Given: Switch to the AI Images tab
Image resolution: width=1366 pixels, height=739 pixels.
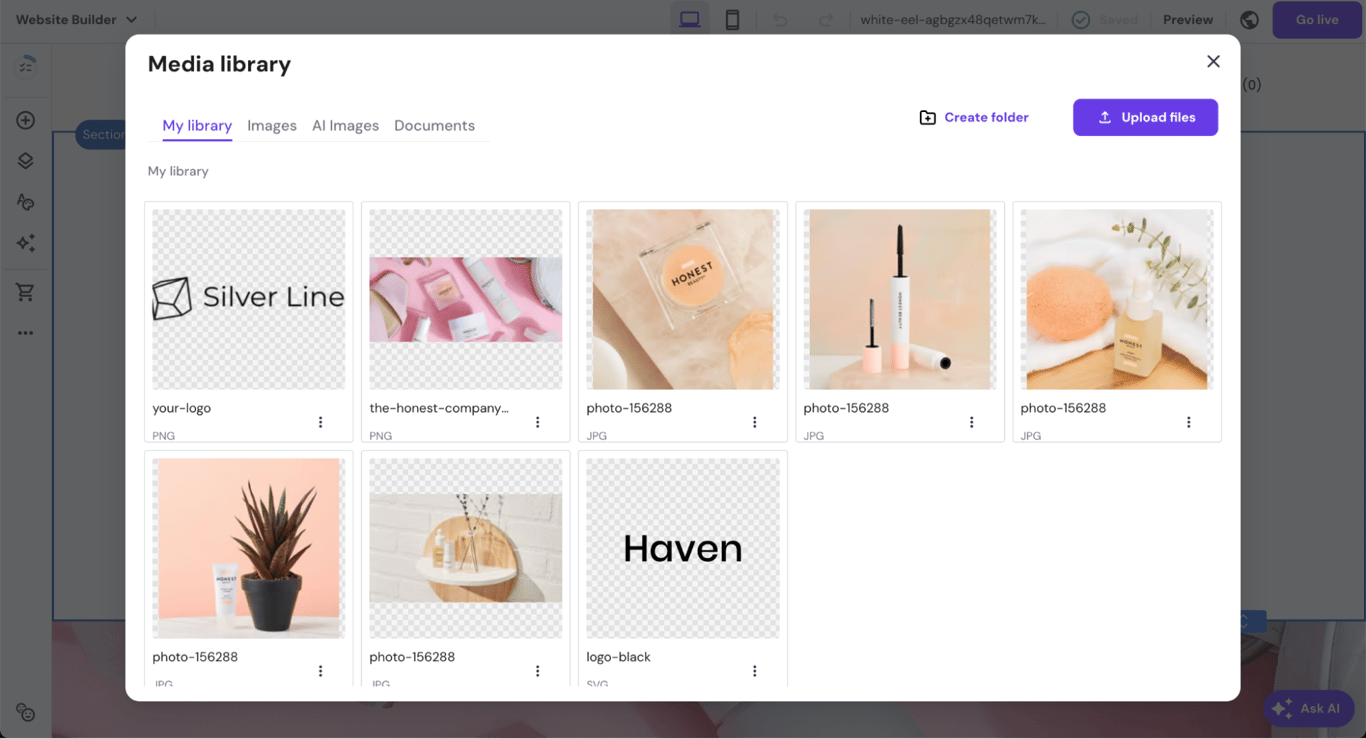Looking at the screenshot, I should pyautogui.click(x=345, y=125).
